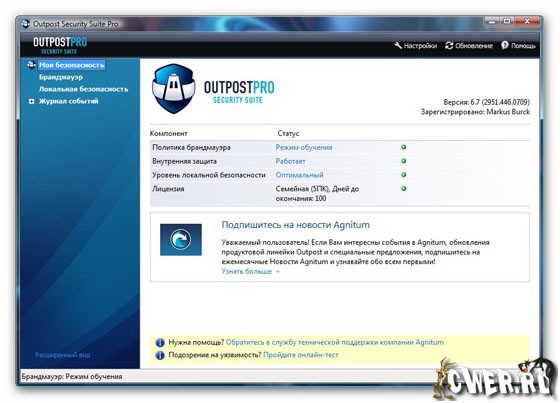Open the Оптимальный local security level link

299,175
